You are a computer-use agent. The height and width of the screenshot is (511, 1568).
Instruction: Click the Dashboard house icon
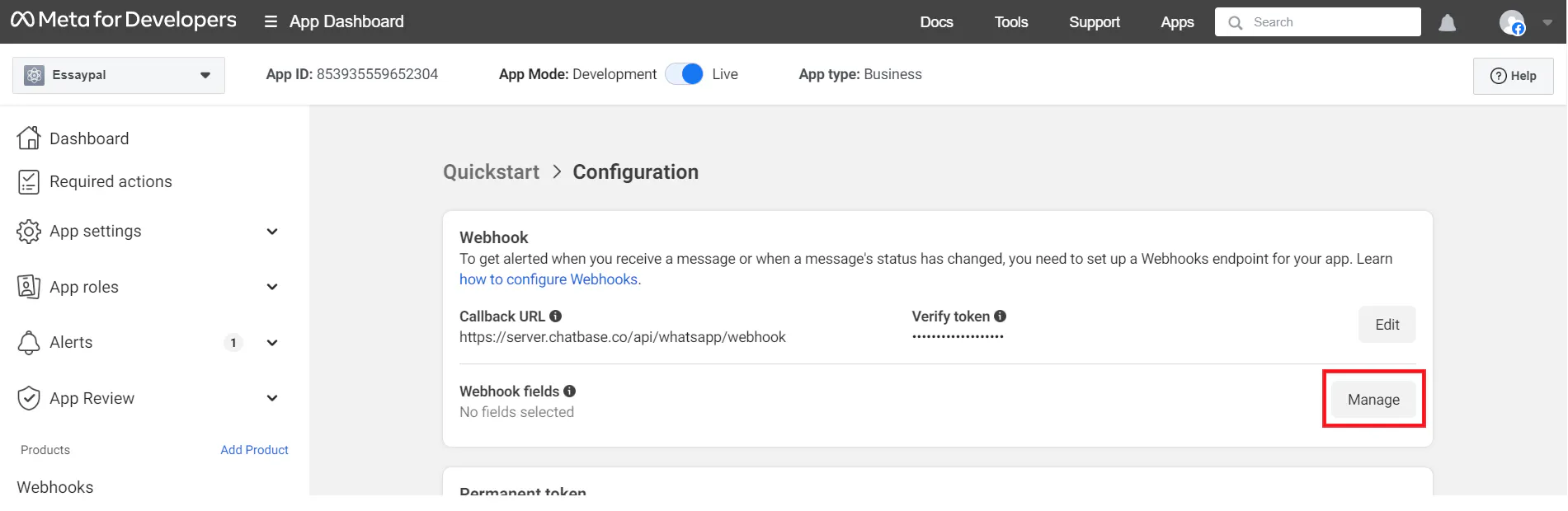click(x=29, y=138)
